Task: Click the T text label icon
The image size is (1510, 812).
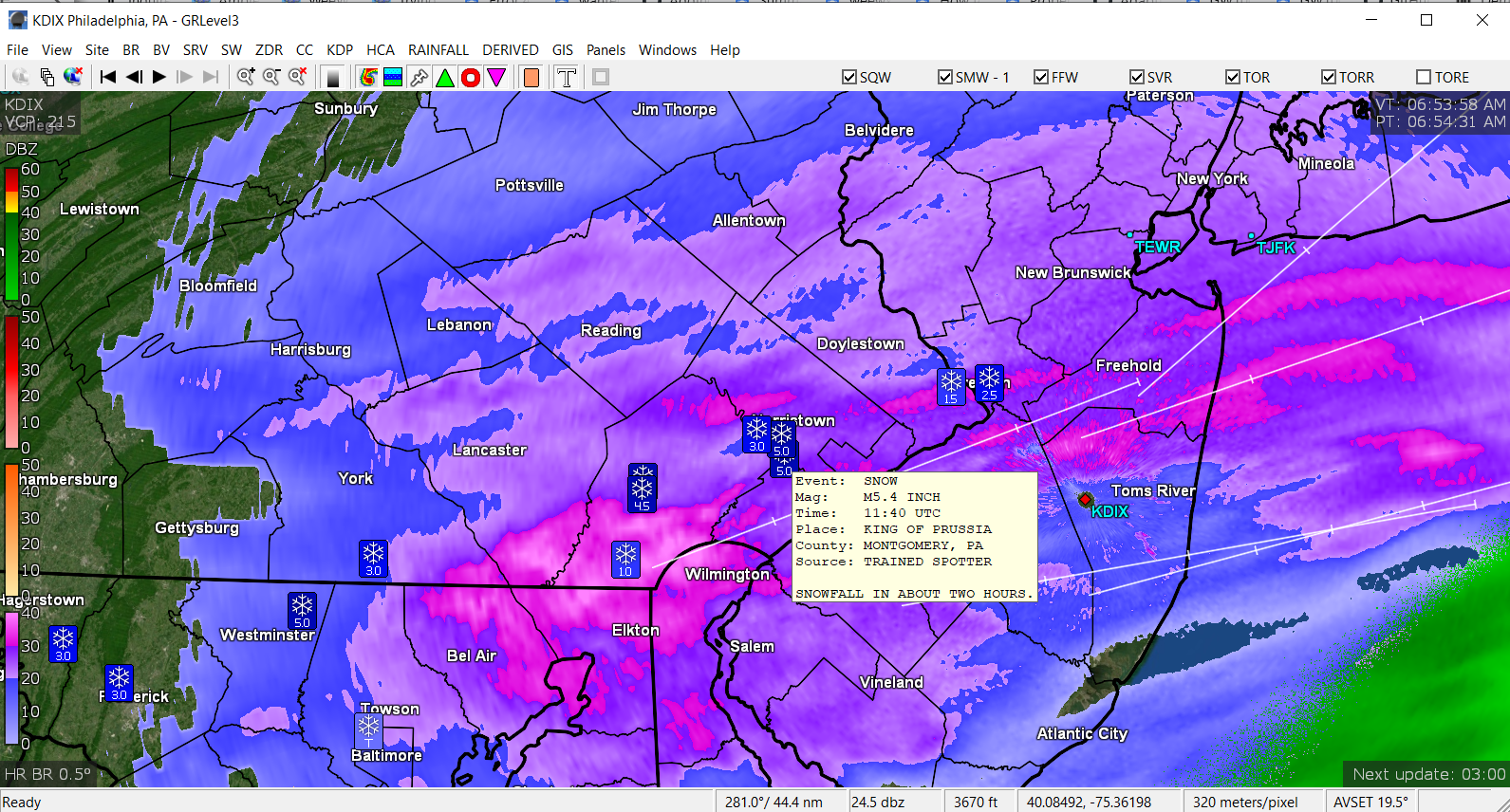Action: click(x=567, y=77)
